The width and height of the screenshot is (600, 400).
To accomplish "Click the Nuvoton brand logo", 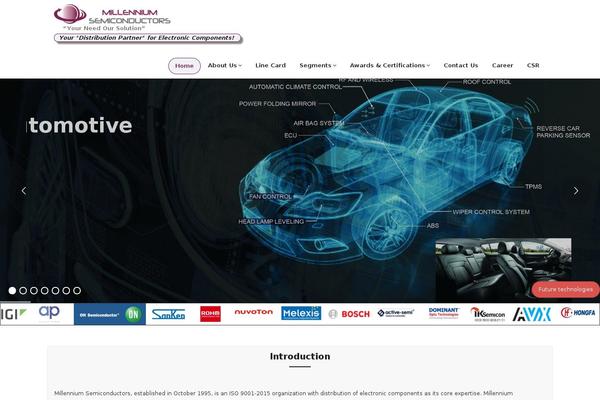I will tap(253, 312).
